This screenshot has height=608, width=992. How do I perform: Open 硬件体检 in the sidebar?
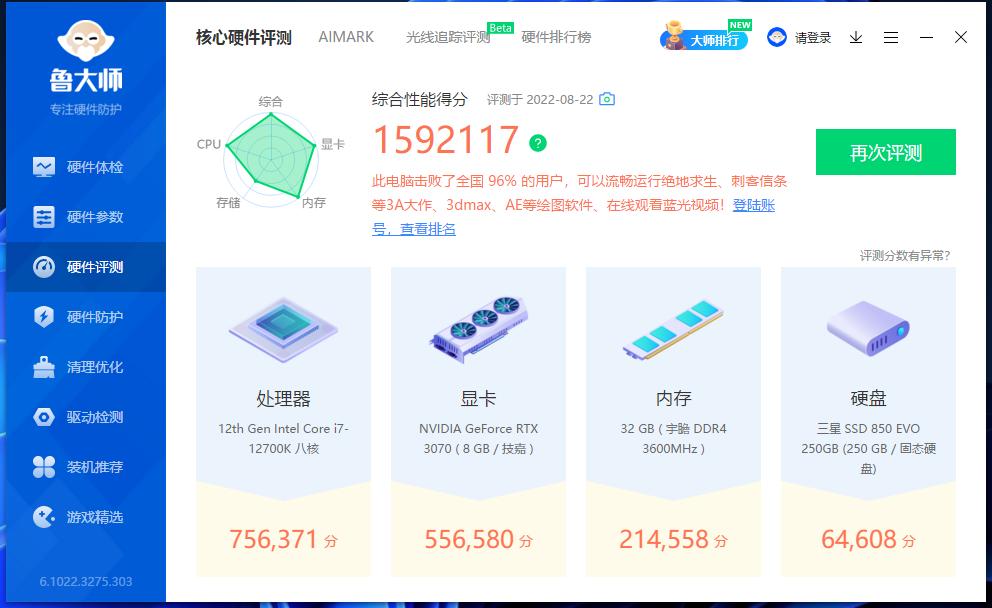(x=86, y=167)
